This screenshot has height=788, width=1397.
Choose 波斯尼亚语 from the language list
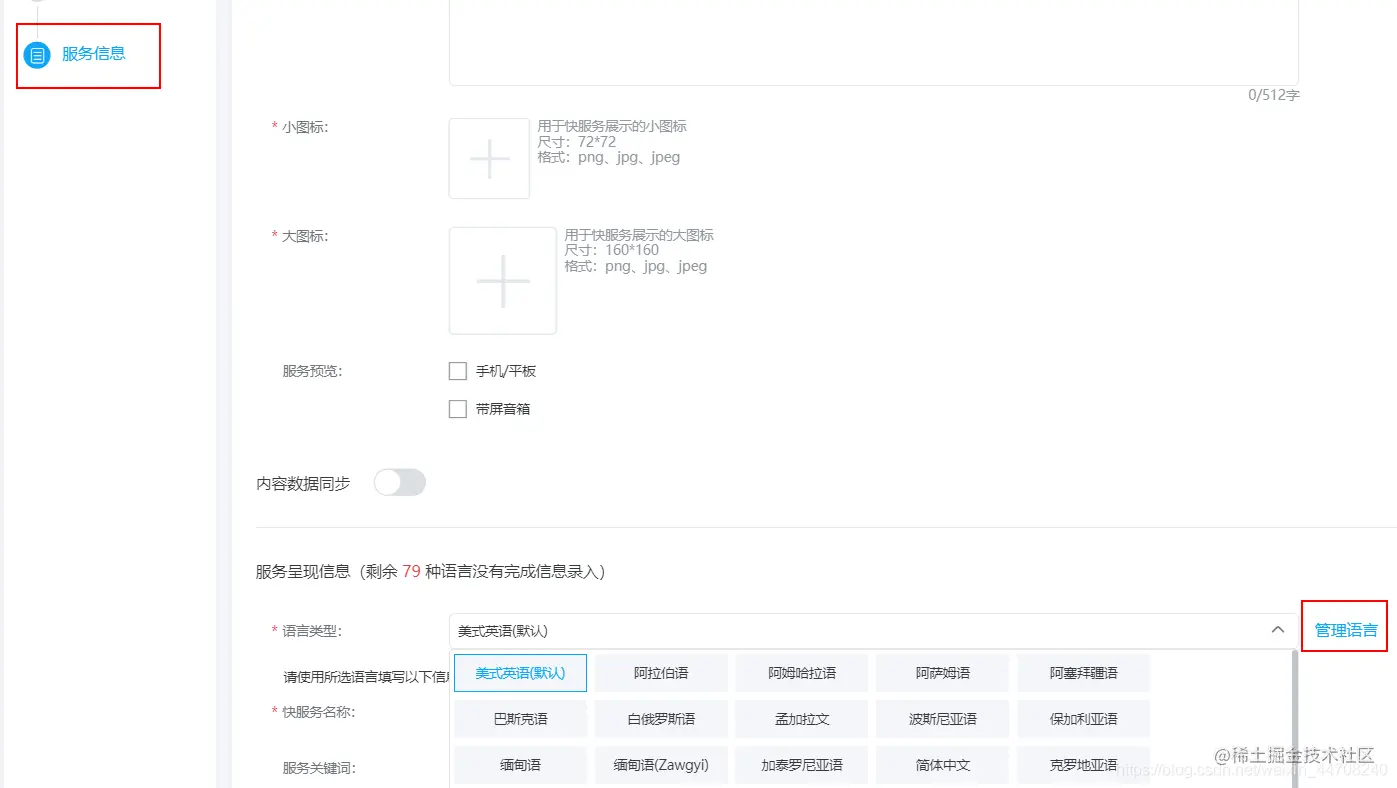point(942,718)
